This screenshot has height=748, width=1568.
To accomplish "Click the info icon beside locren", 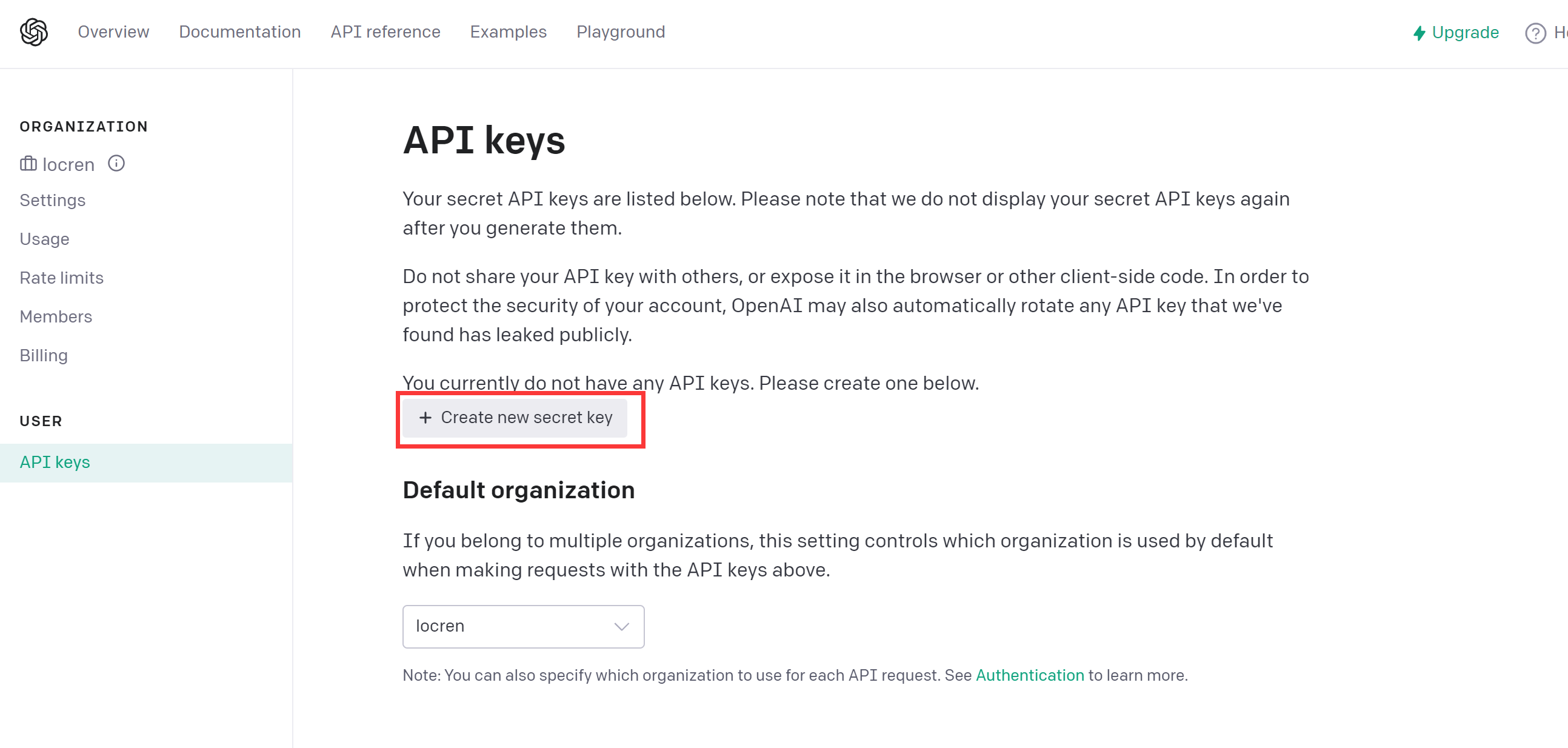I will pyautogui.click(x=116, y=164).
